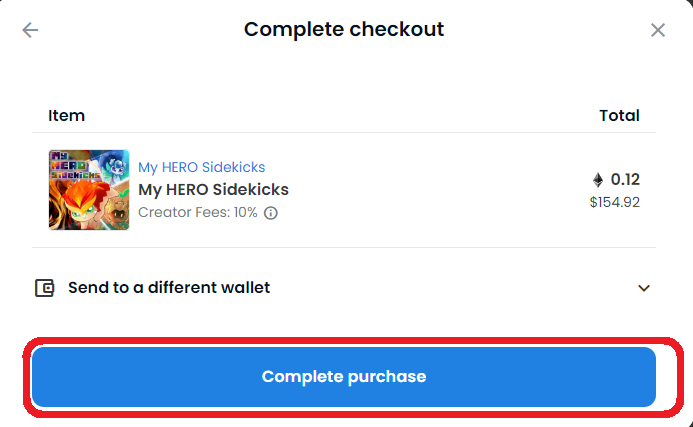
Task: Open the Creator Fees info icon
Action: coord(270,213)
